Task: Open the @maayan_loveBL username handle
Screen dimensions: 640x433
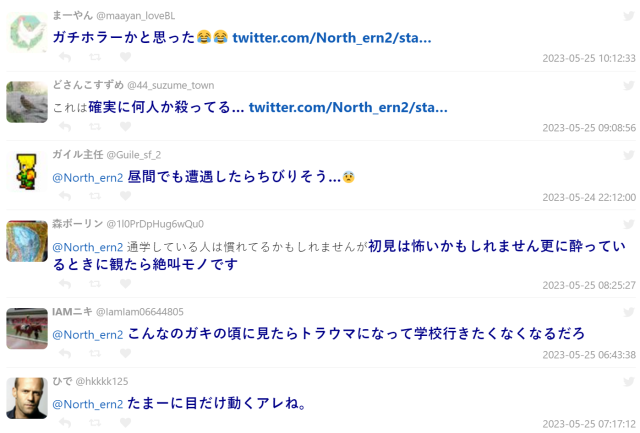Action: point(136,16)
